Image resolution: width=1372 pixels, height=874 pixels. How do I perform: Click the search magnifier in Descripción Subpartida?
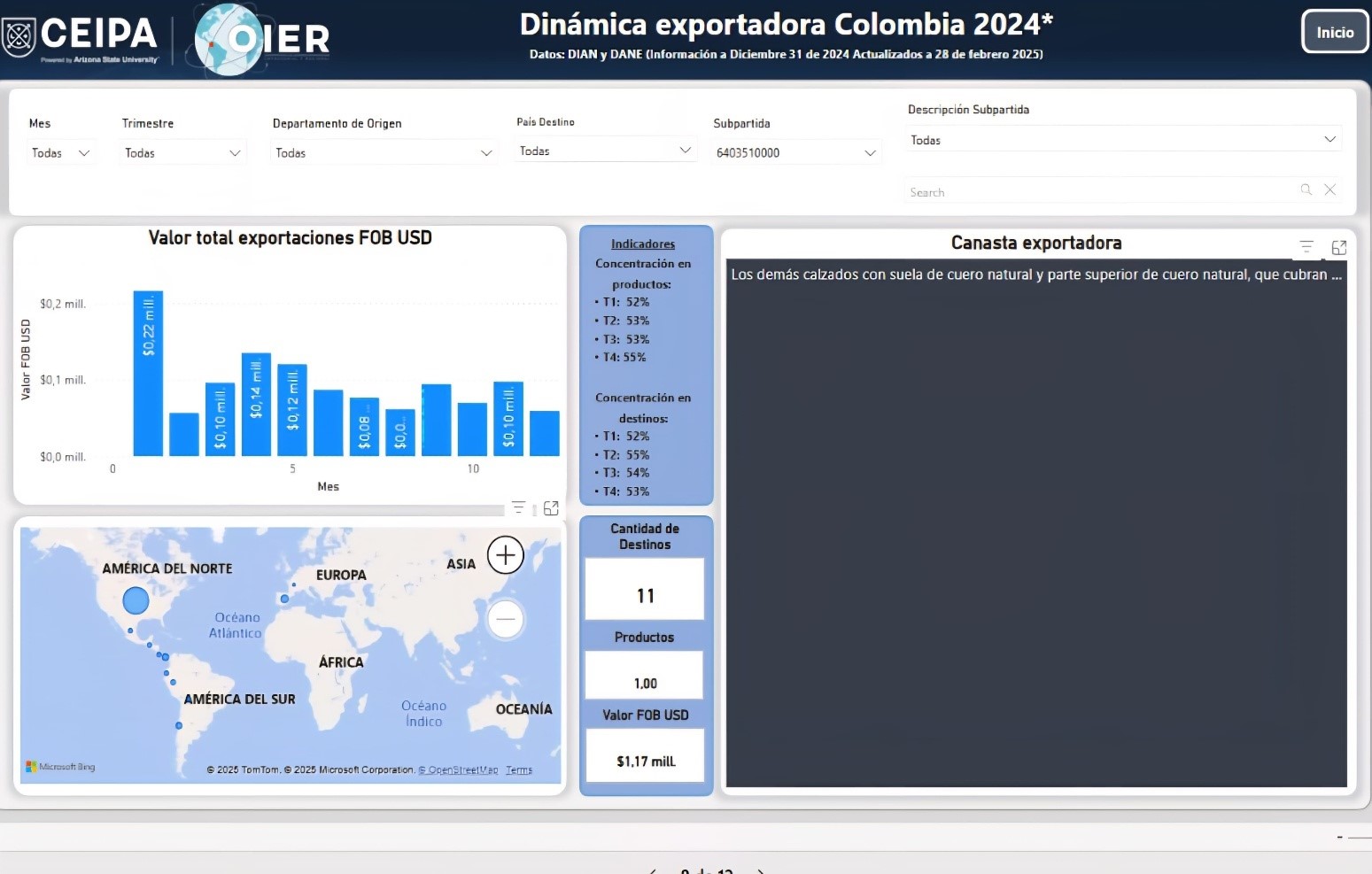click(1306, 189)
